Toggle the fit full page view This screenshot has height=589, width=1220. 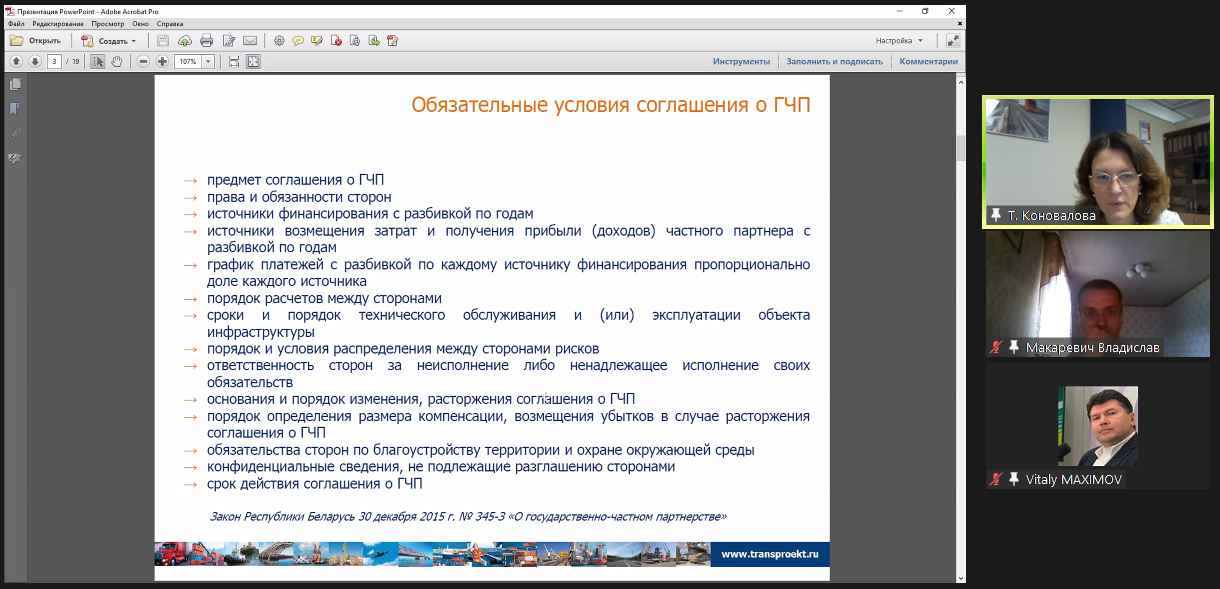click(x=253, y=62)
